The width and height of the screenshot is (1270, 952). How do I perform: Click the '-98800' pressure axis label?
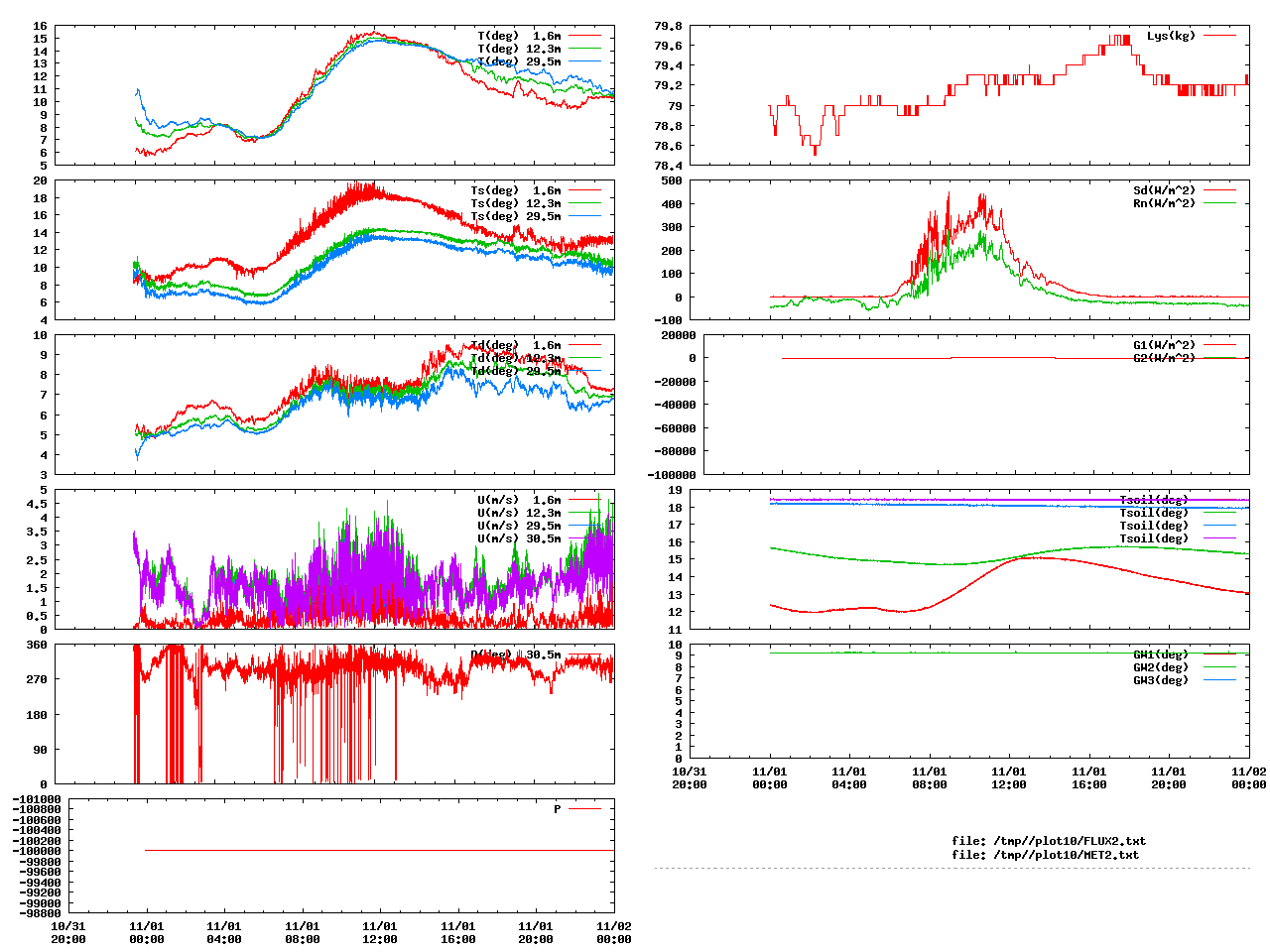click(x=41, y=913)
